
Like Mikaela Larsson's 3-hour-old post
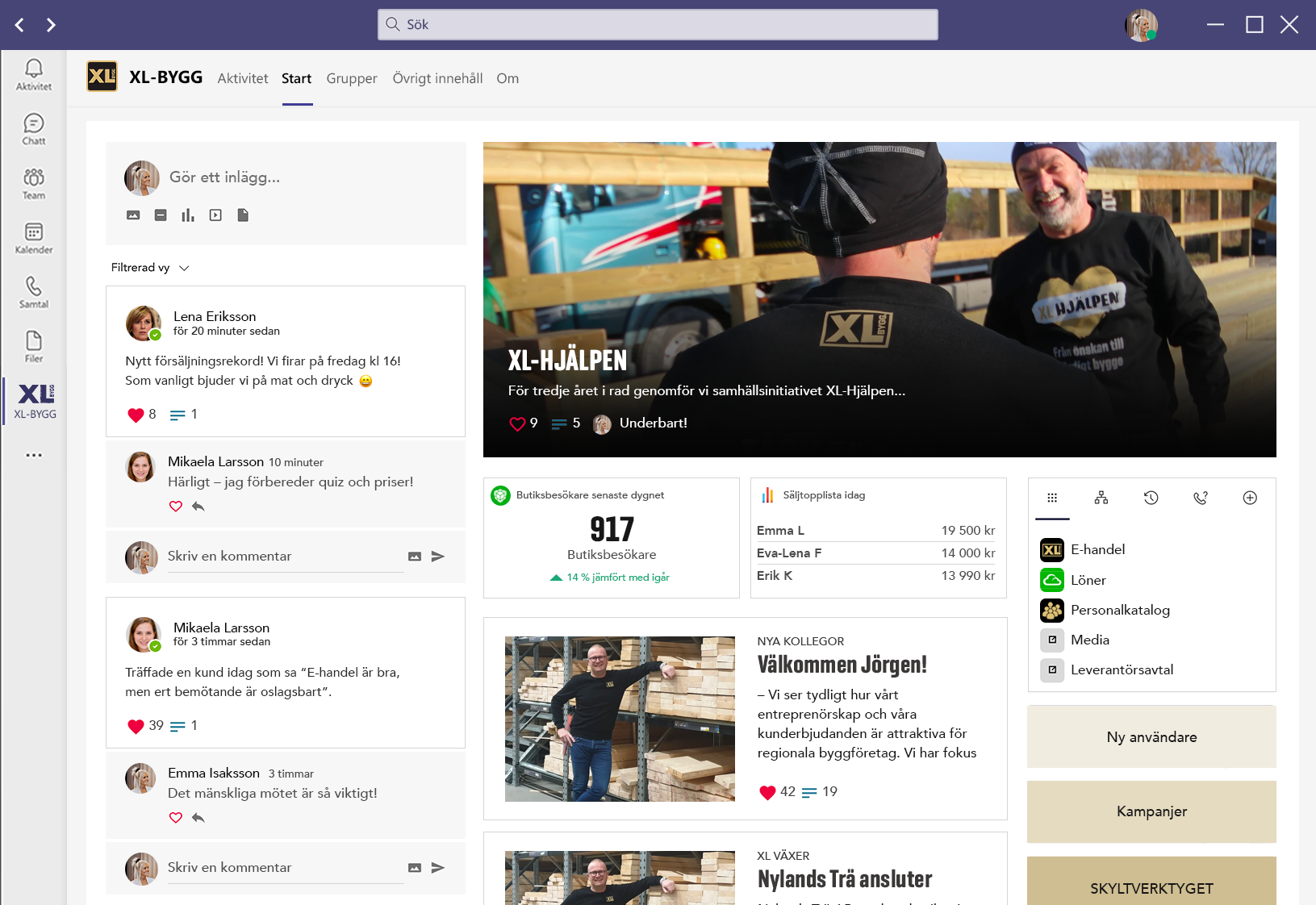tap(136, 726)
